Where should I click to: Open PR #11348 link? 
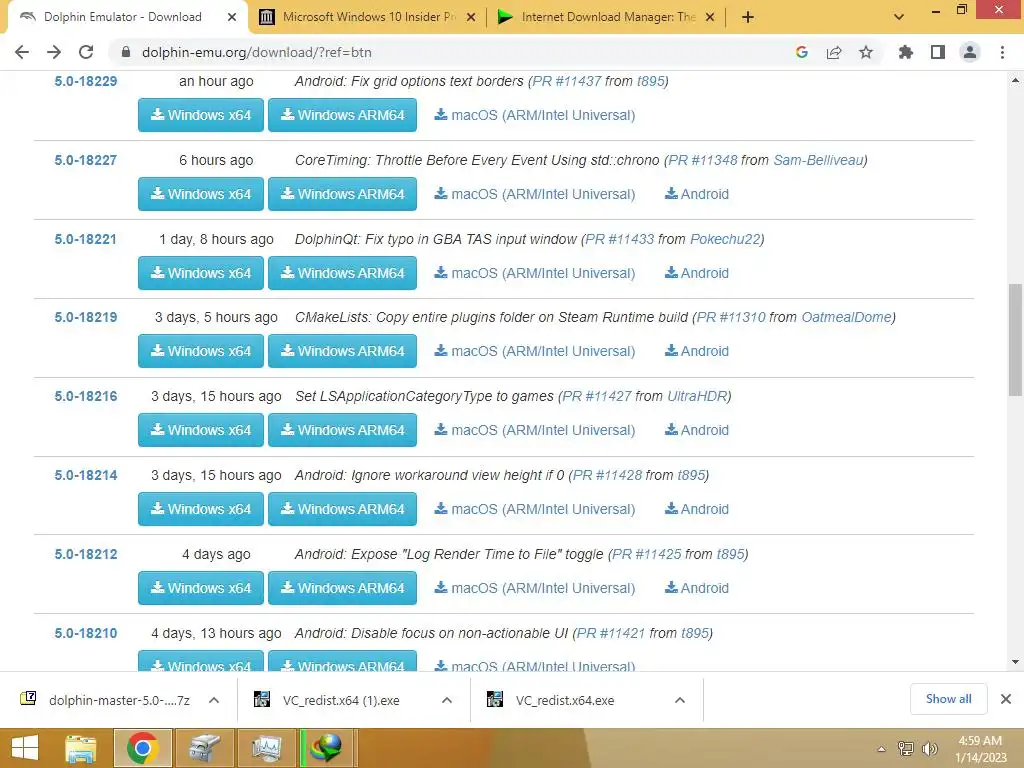coord(703,160)
